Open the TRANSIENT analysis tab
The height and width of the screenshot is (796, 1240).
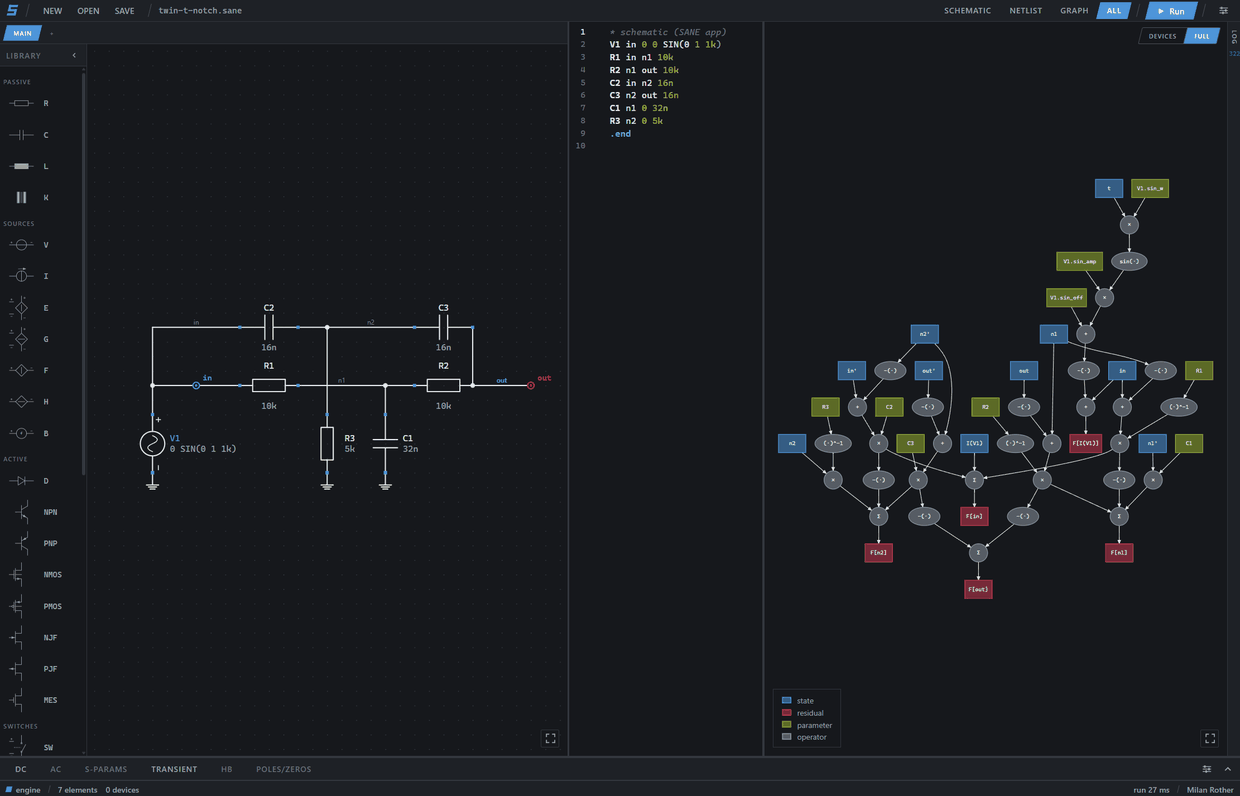pos(174,769)
